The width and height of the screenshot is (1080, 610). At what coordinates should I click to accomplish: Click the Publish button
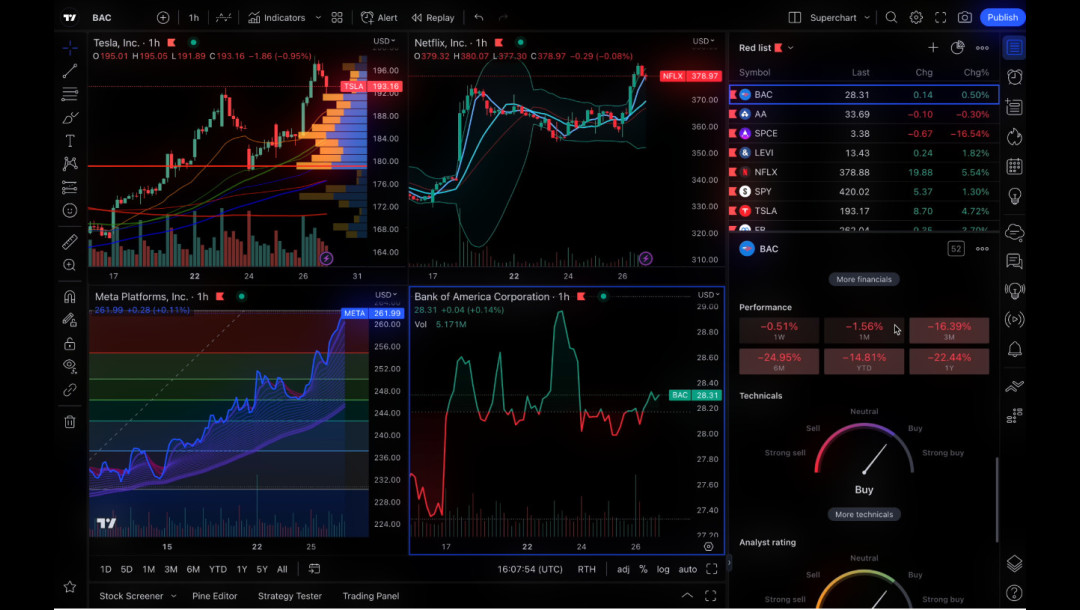coord(1002,17)
